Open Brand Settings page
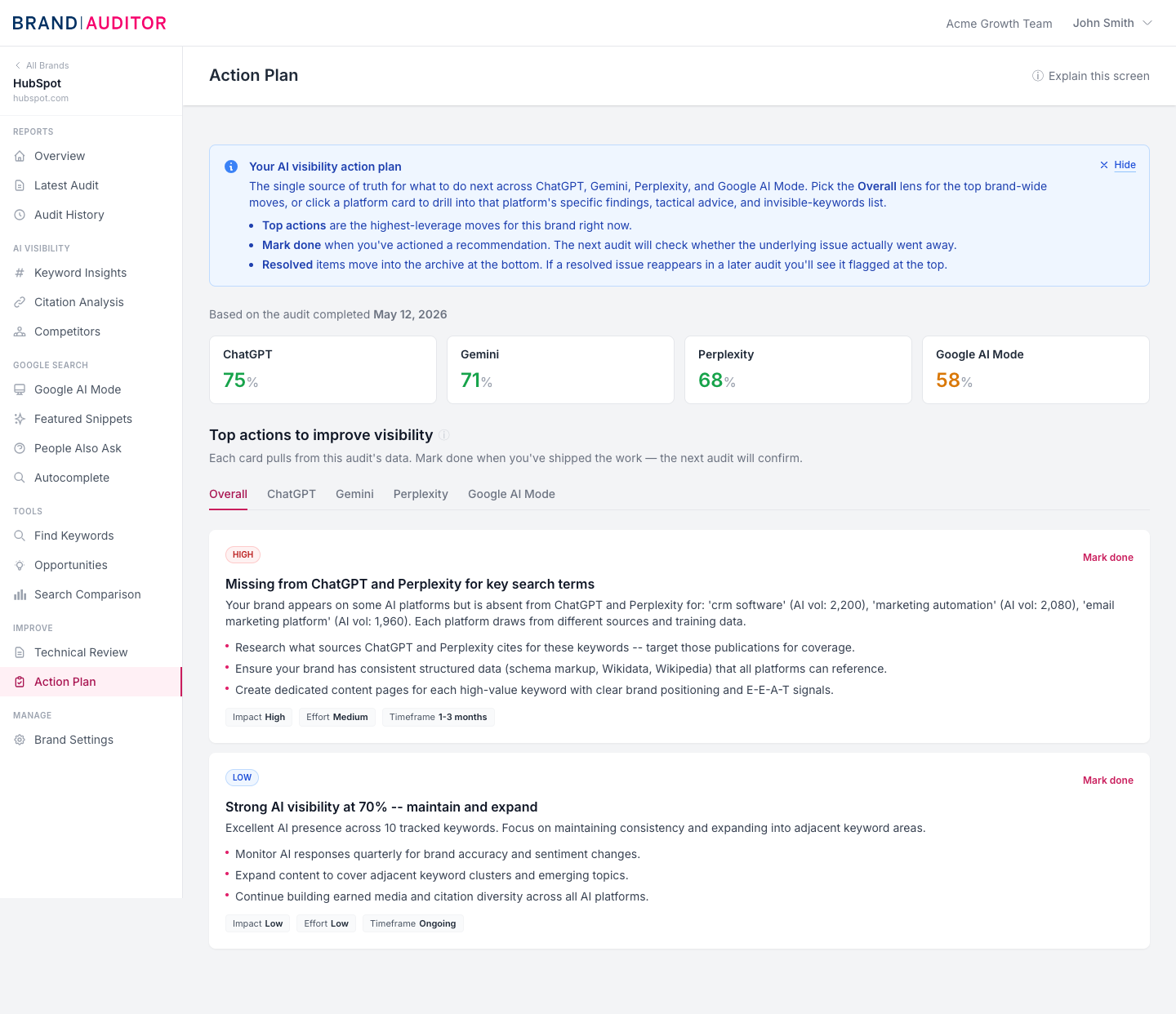Viewport: 1176px width, 1014px height. [x=91, y=740]
